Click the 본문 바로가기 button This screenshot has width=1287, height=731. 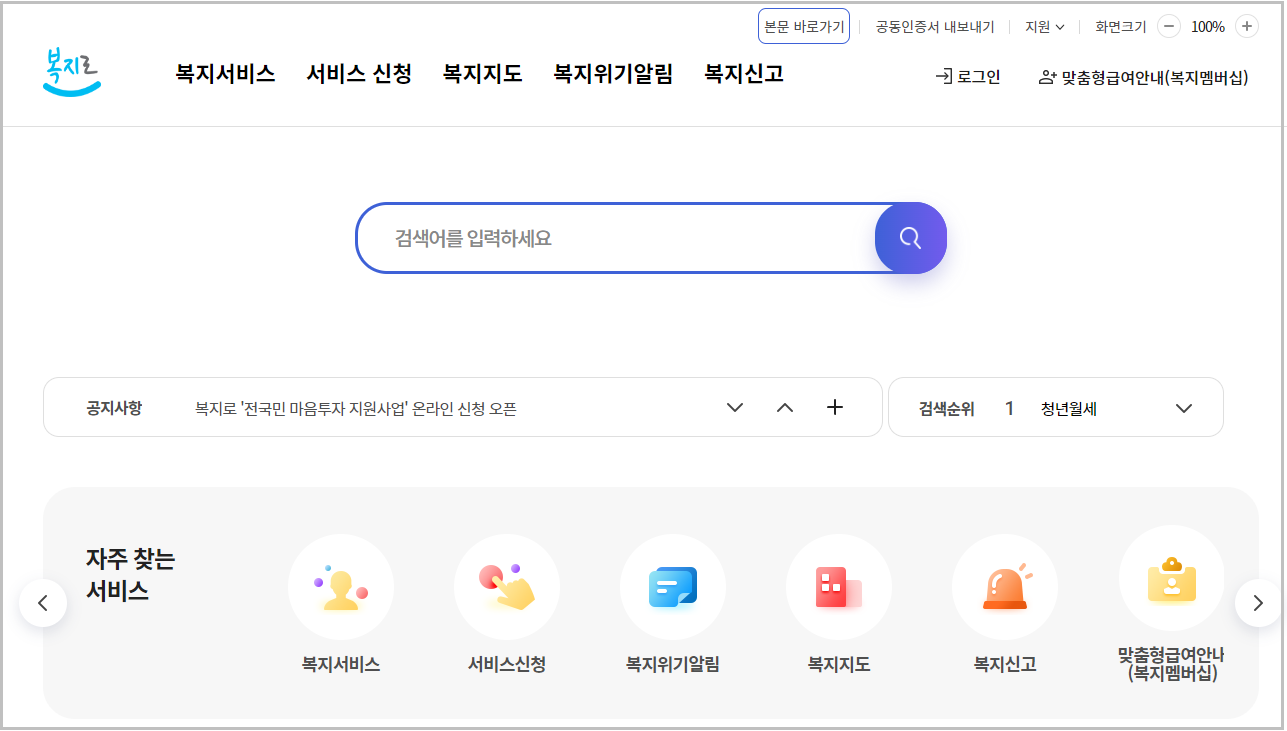[x=803, y=26]
